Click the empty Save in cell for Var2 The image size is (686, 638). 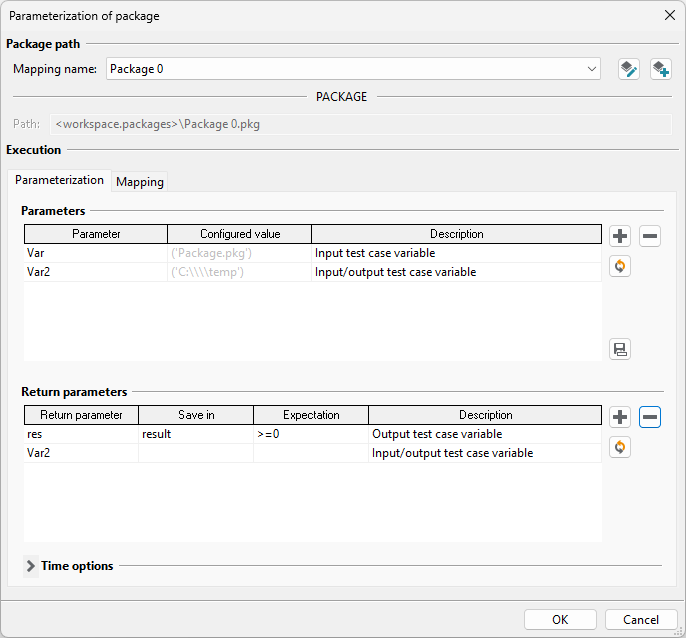tap(196, 453)
